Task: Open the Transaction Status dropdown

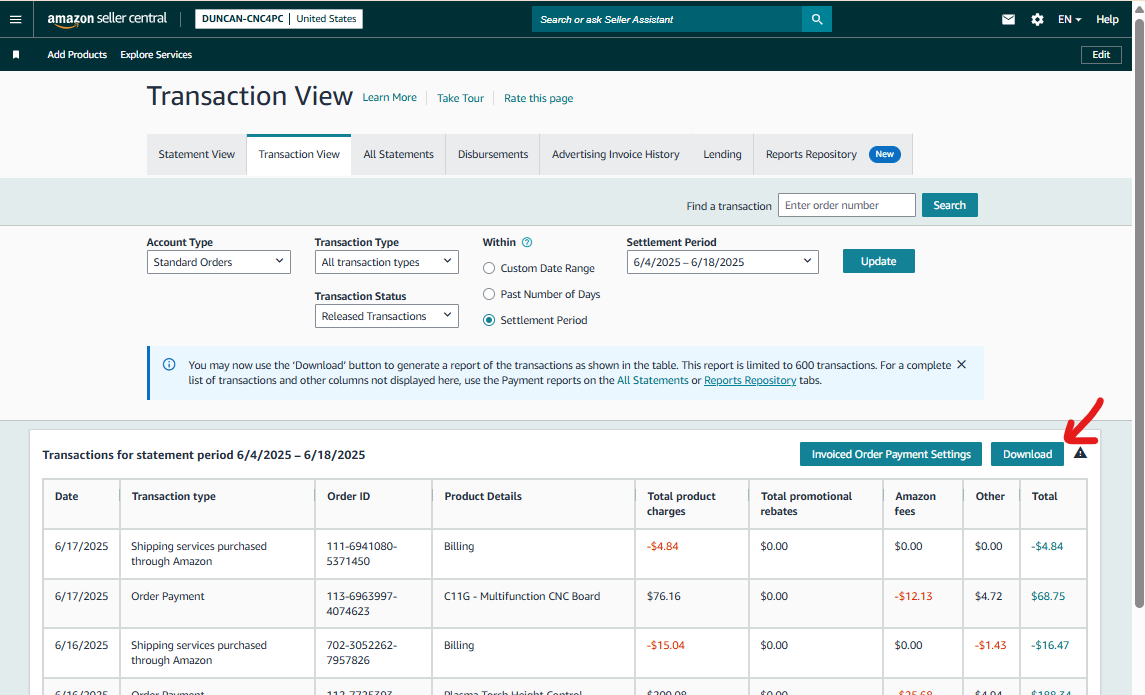Action: (x=386, y=316)
